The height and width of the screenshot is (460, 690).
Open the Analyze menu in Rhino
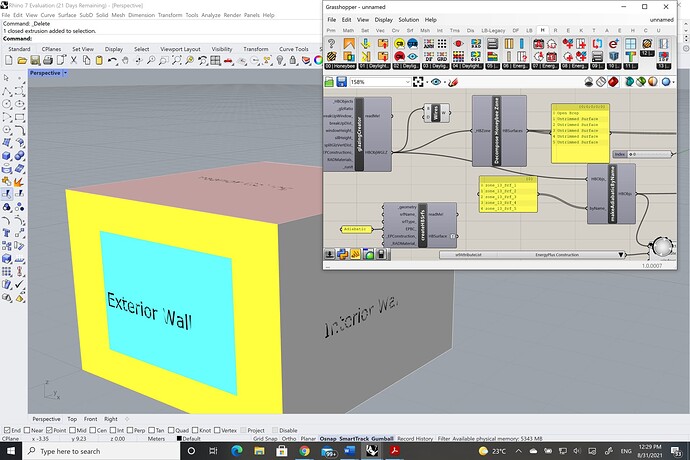point(211,15)
